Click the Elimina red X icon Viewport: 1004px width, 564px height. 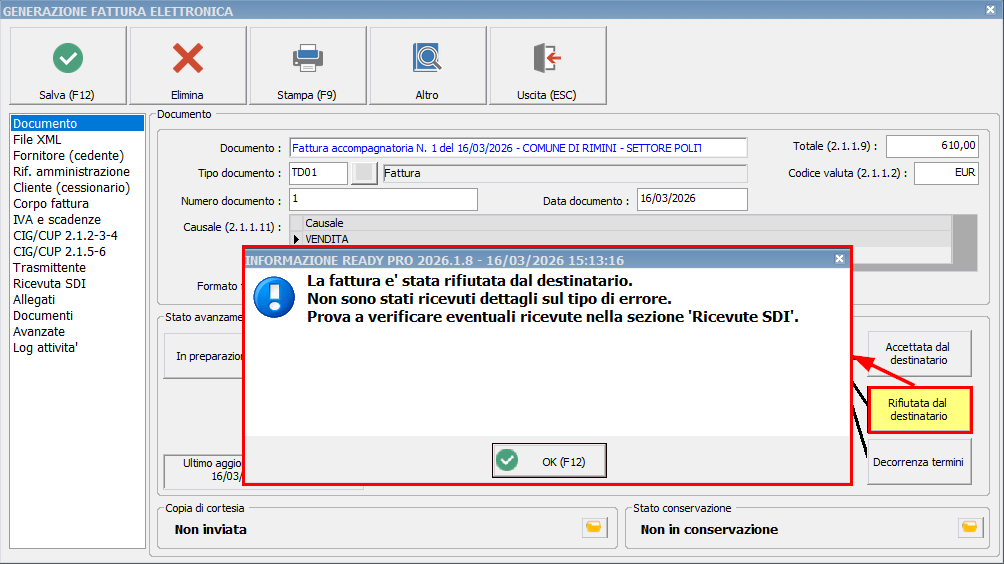[187, 58]
